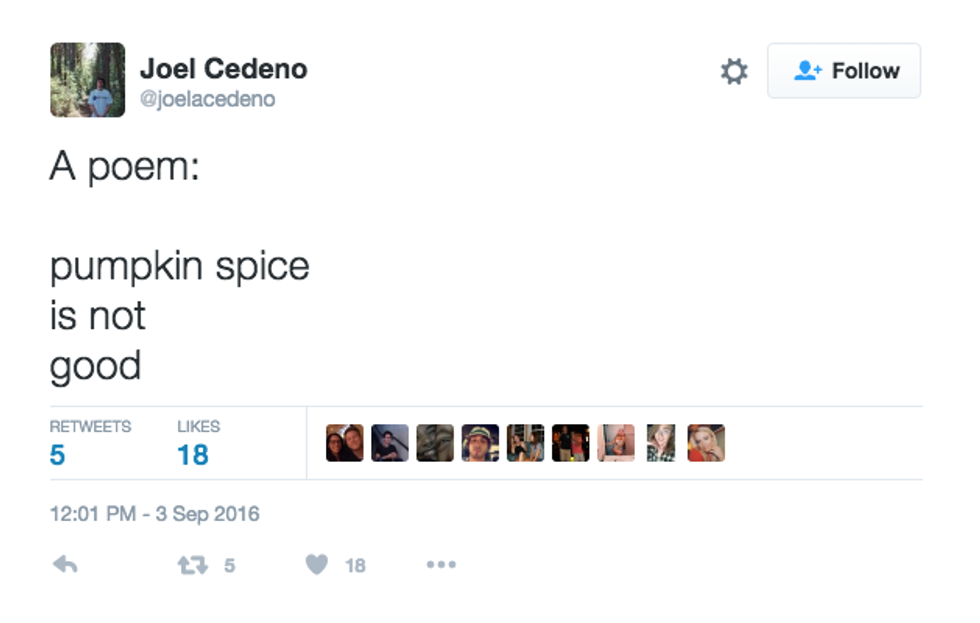Open Joel Cedeno's profile picture
This screenshot has width=980, height=623.
point(87,79)
